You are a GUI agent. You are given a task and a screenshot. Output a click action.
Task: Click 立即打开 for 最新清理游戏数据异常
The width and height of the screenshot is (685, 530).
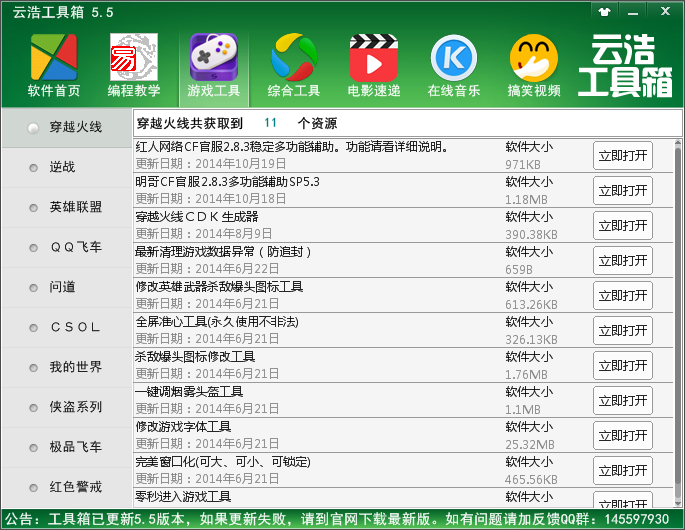coord(623,260)
